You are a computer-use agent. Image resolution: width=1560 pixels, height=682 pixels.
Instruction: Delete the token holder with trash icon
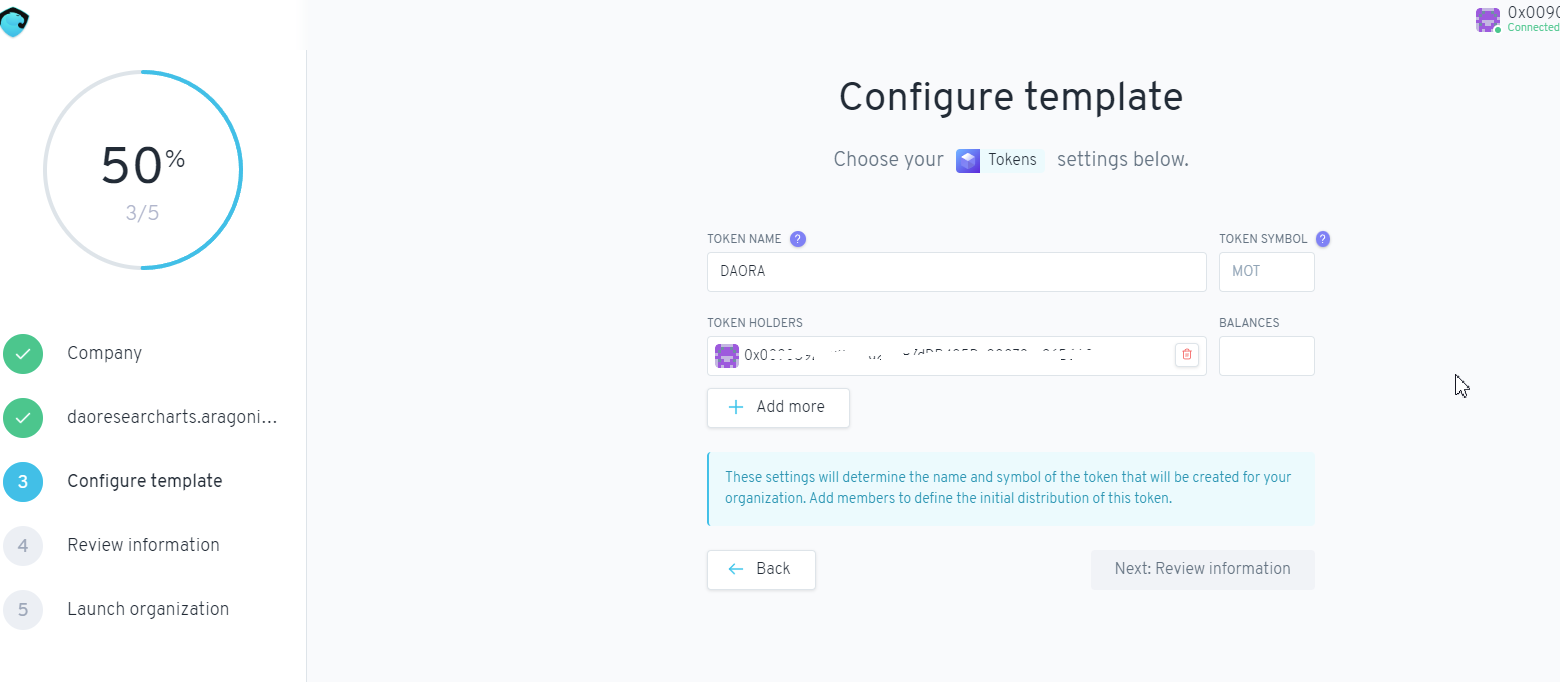(x=1187, y=355)
